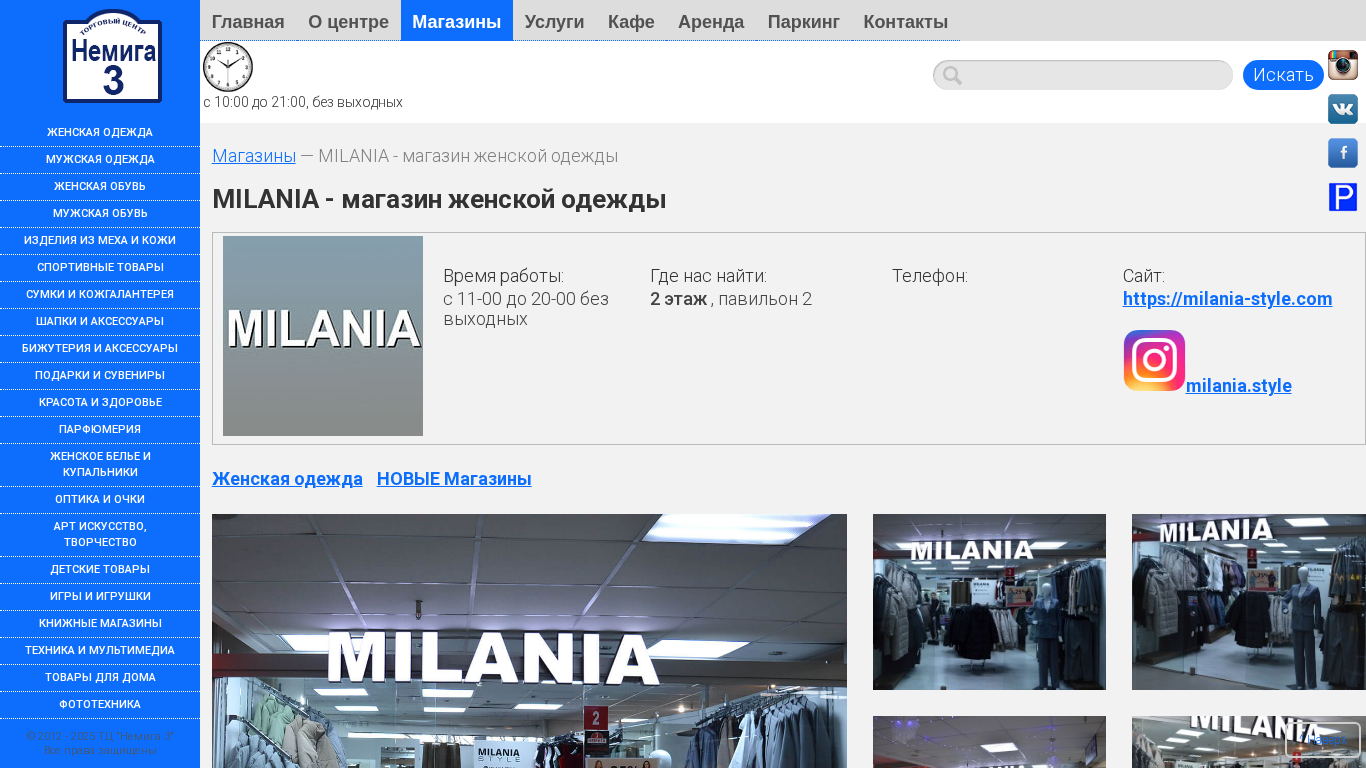The width and height of the screenshot is (1366, 768).
Task: Navigate to the Аренда menu item
Action: [711, 21]
